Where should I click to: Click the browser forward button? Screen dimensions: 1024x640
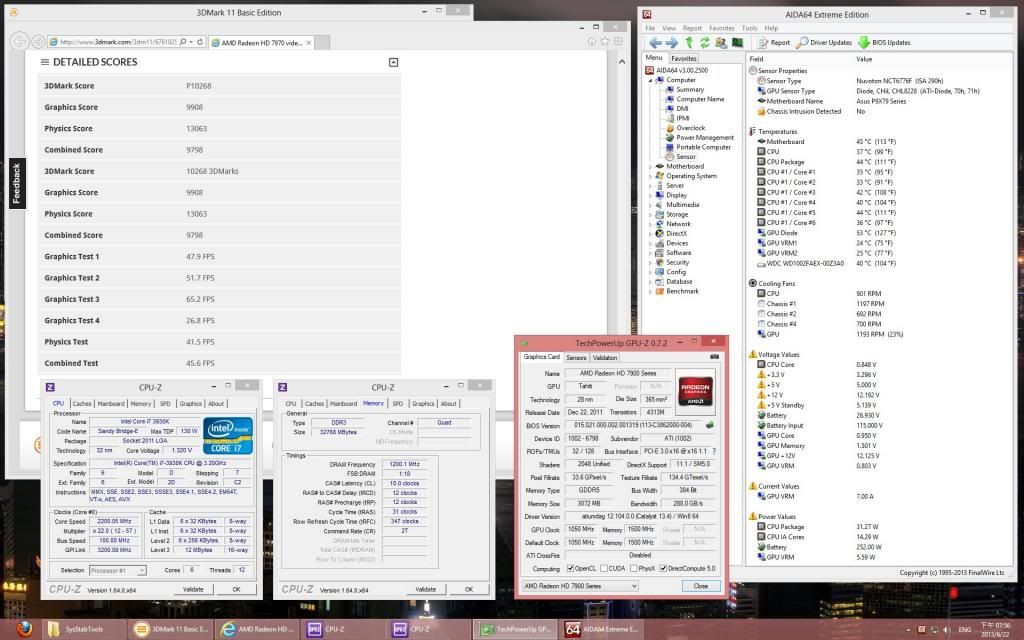(x=39, y=42)
